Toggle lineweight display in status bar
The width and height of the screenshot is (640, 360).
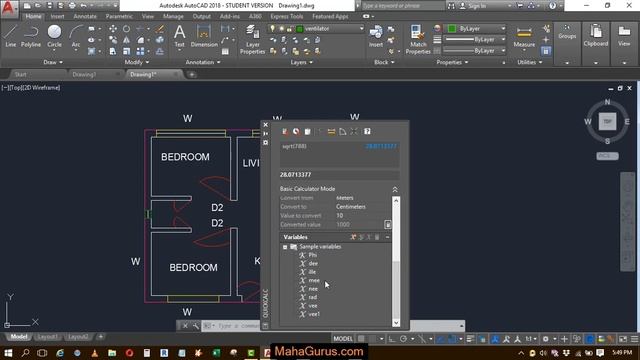tap(470, 339)
